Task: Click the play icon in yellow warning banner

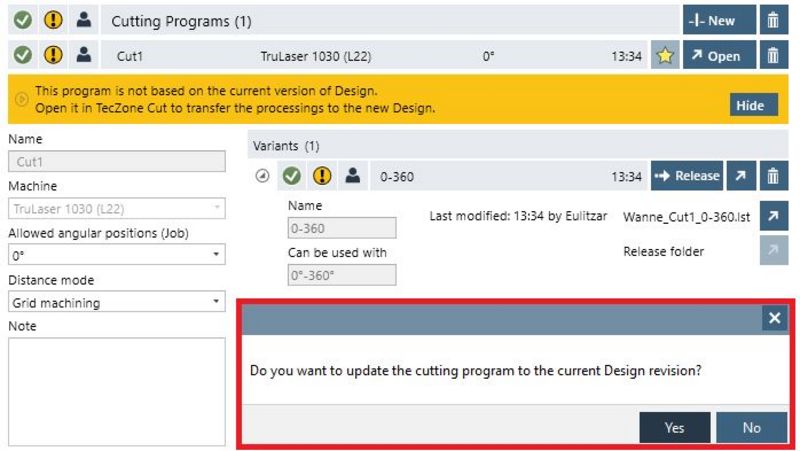Action: click(x=20, y=99)
